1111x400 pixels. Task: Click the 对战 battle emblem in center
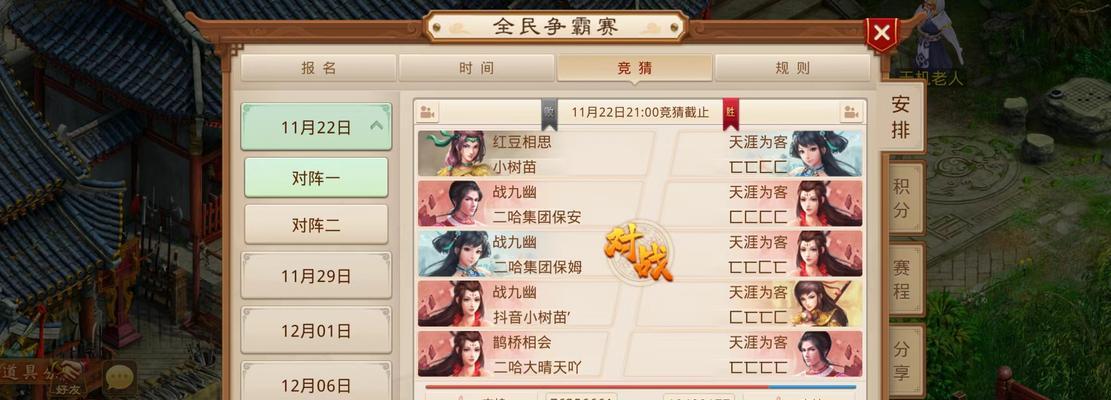click(639, 253)
